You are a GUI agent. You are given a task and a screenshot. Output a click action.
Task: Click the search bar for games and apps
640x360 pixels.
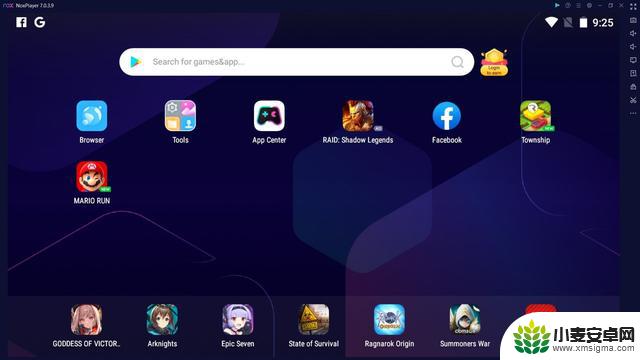297,62
